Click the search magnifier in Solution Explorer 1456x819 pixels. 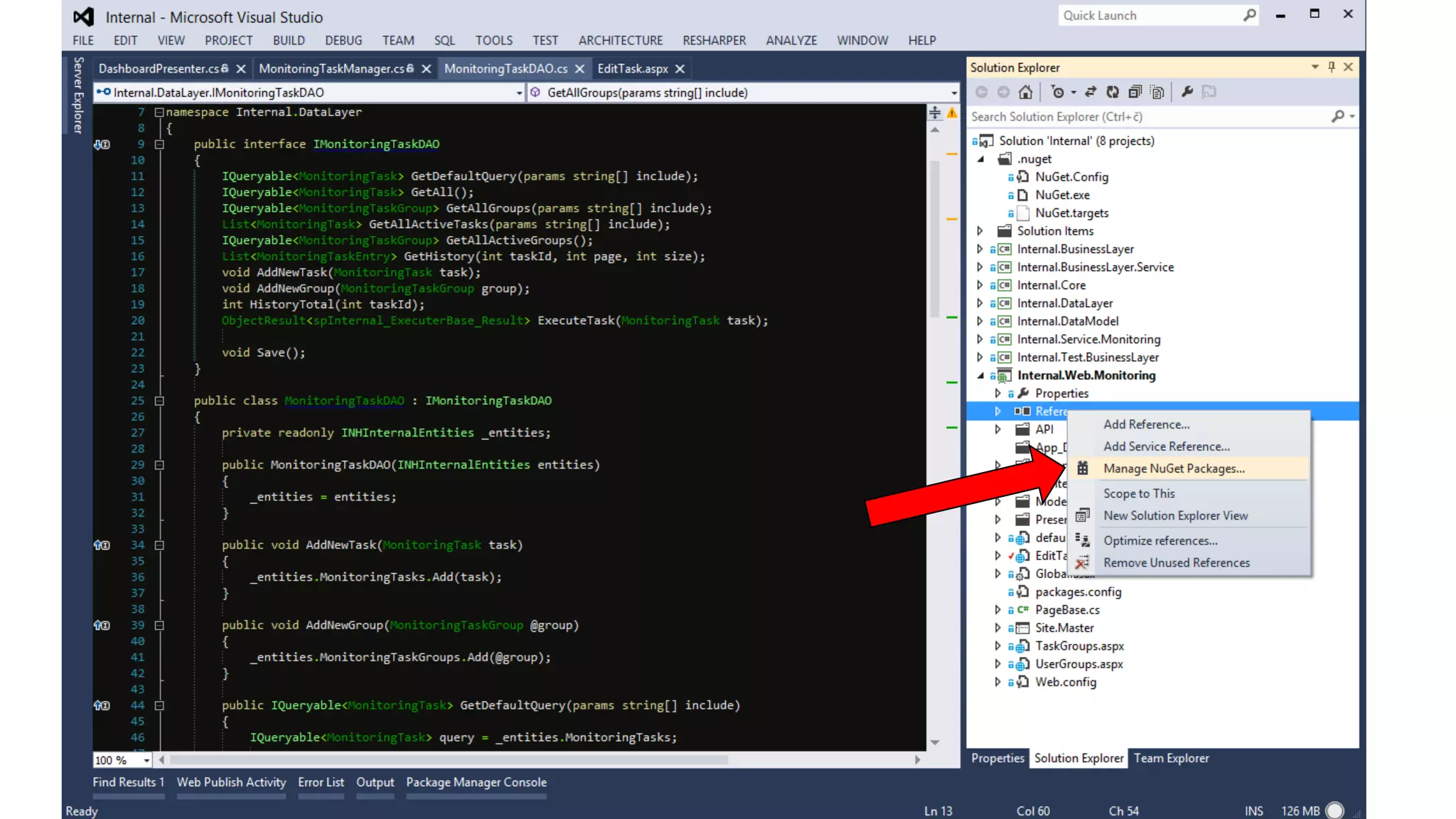click(1338, 116)
